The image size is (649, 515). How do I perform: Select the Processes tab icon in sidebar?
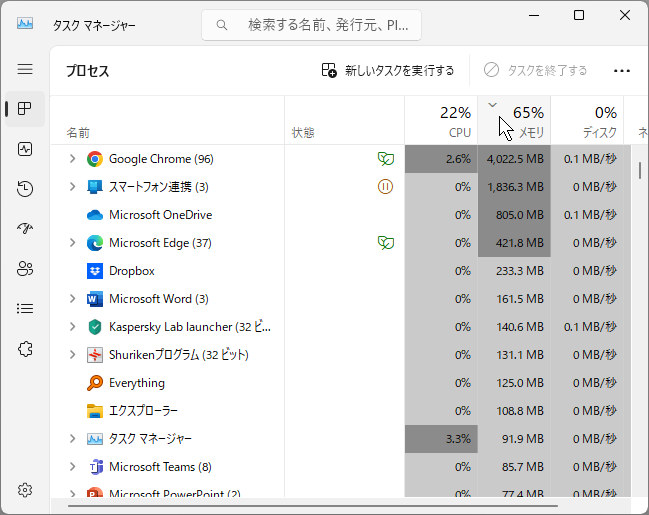(25, 109)
